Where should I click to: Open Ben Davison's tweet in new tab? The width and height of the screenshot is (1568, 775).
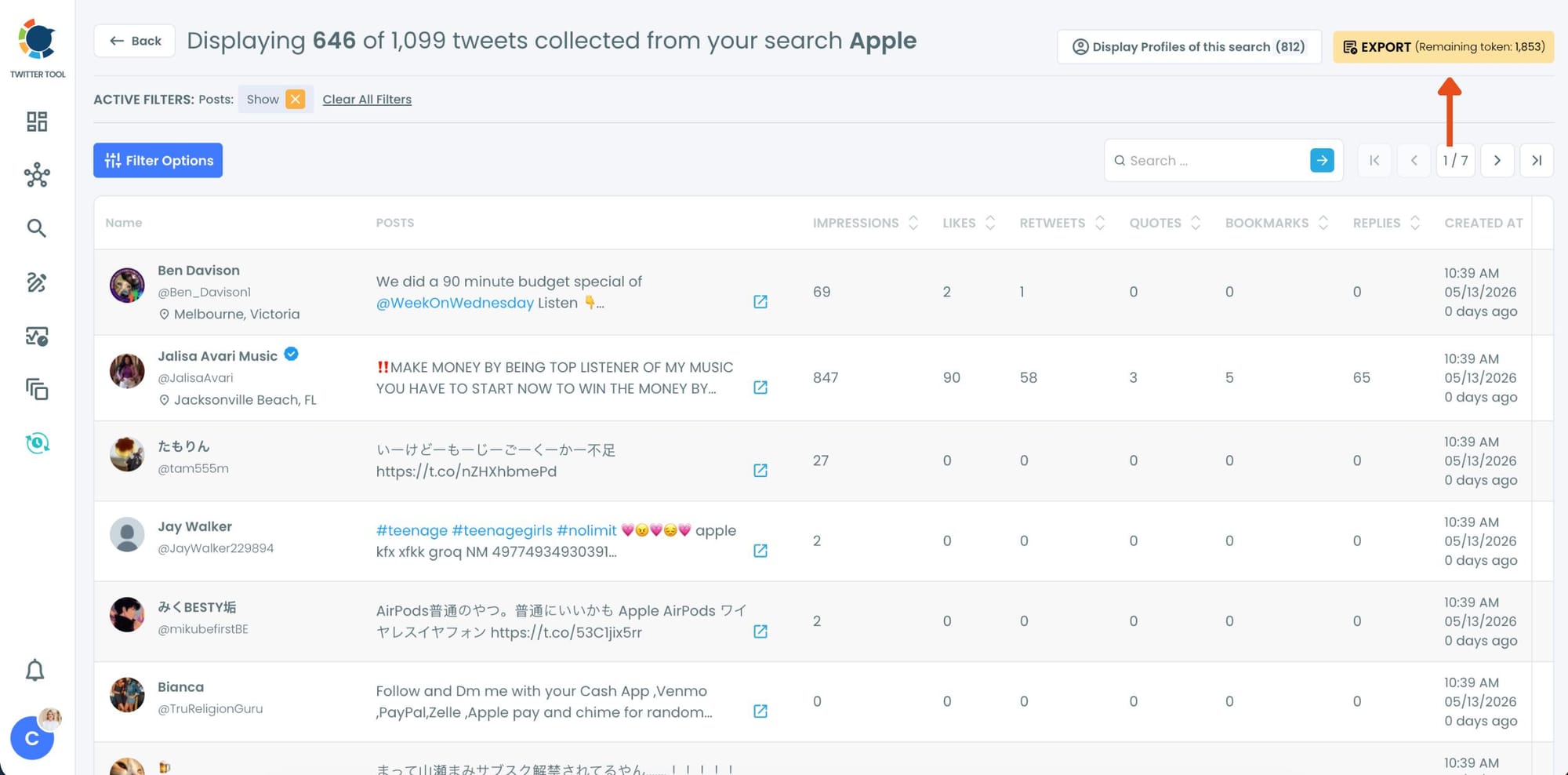click(x=760, y=302)
